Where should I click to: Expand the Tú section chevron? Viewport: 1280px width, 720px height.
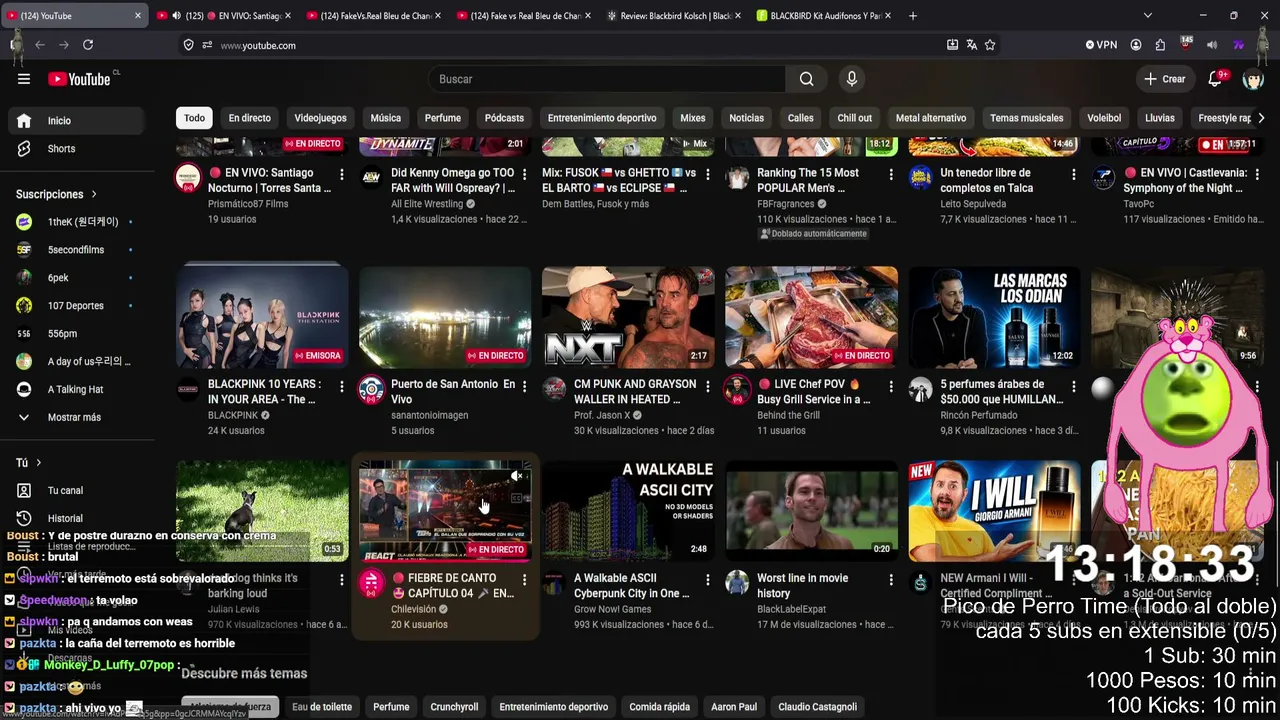pyautogui.click(x=39, y=463)
